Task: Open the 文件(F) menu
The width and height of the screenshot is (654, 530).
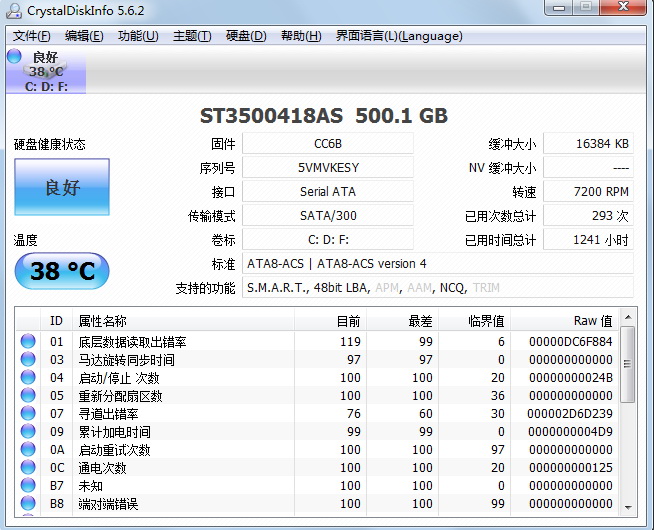Action: 31,36
